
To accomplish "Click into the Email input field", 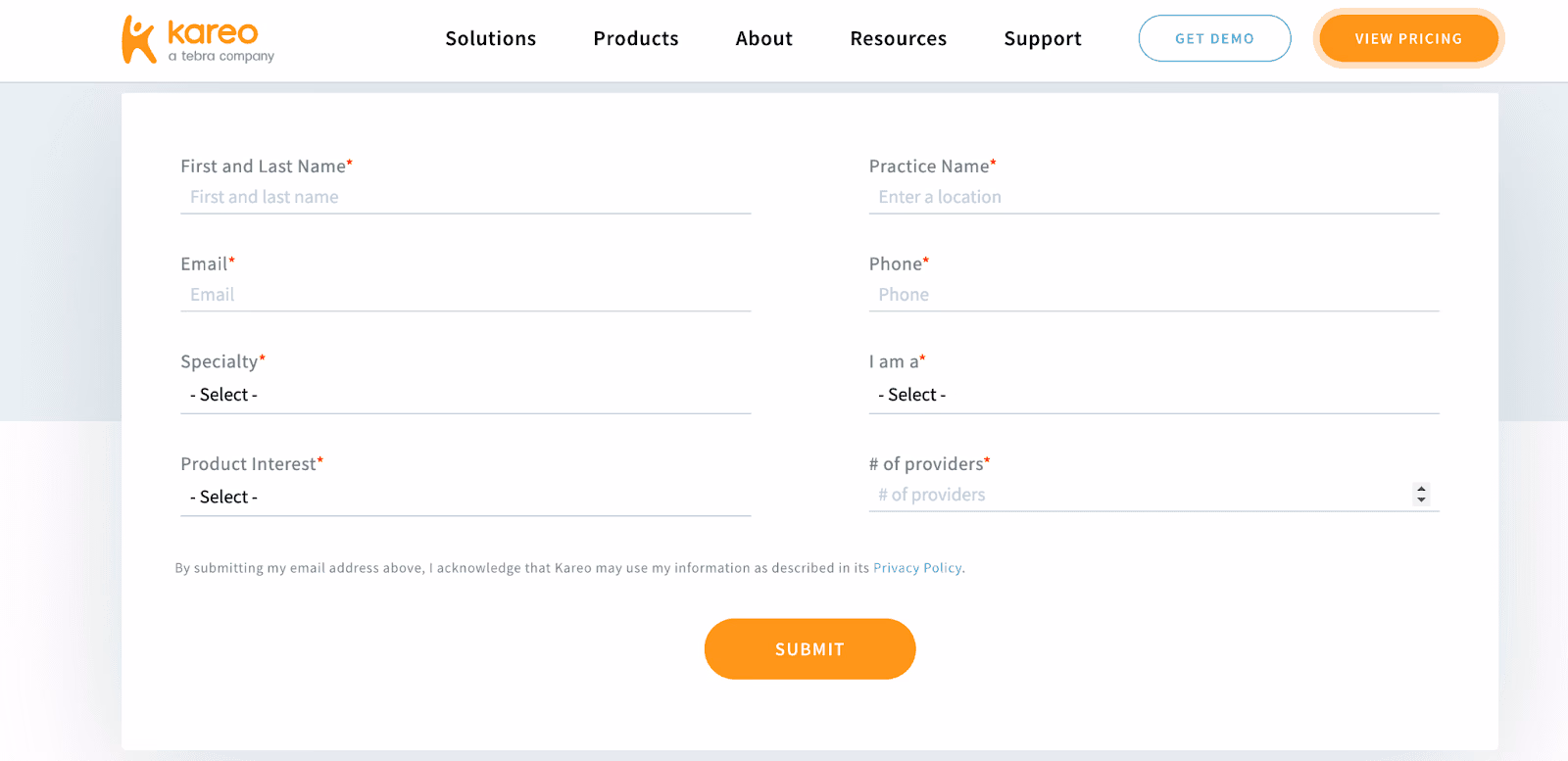I will pos(465,295).
